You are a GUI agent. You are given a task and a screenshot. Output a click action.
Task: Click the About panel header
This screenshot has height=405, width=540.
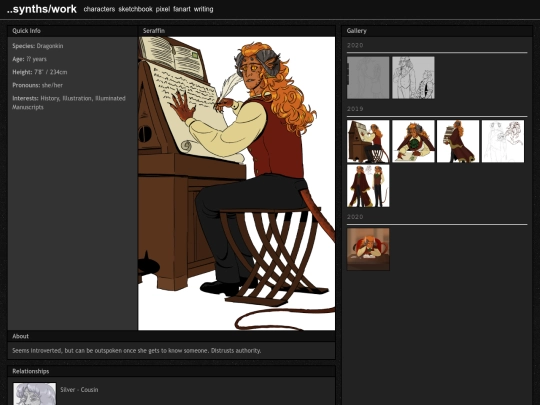(x=172, y=336)
